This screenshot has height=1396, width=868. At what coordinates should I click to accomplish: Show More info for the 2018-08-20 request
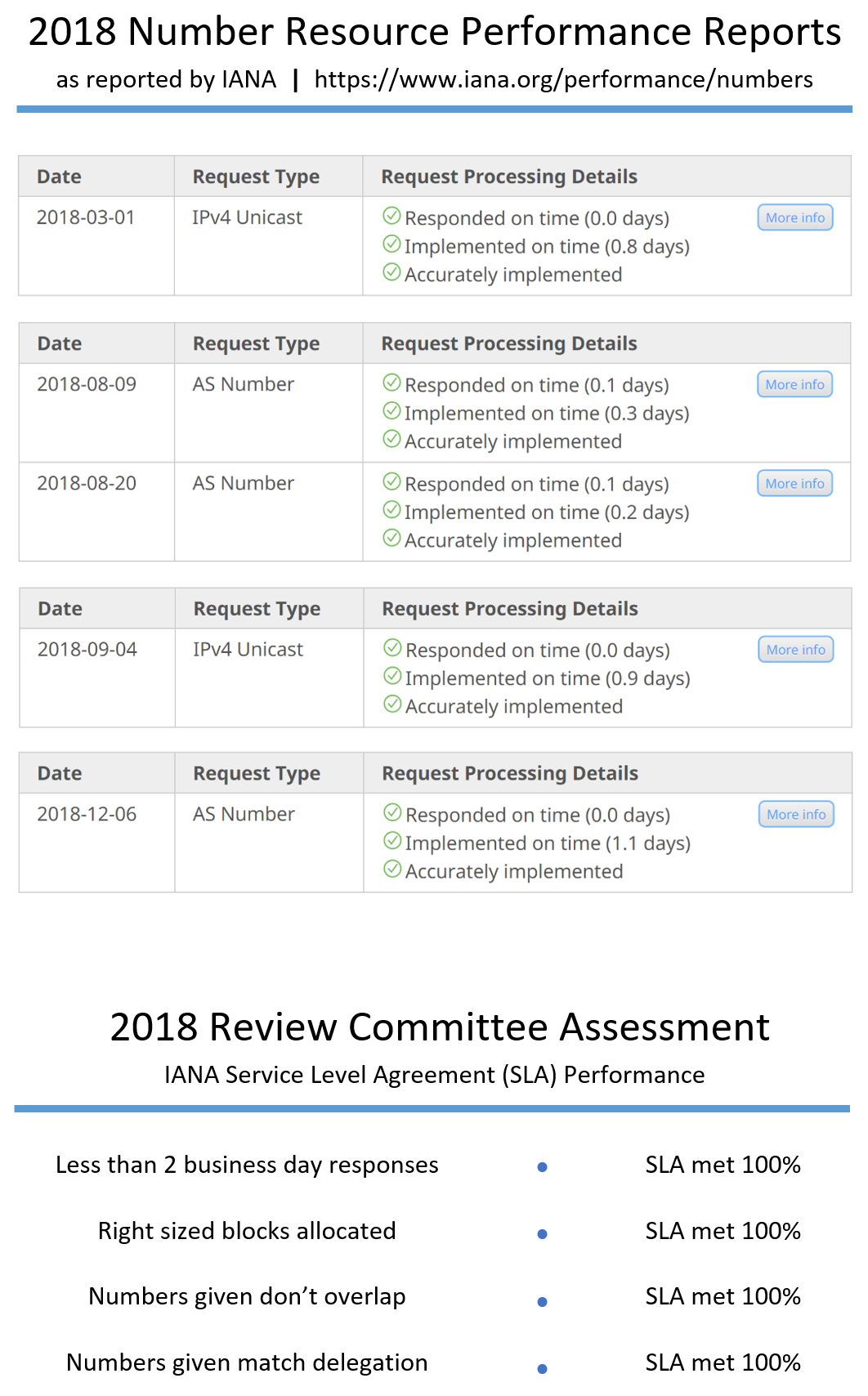point(795,484)
